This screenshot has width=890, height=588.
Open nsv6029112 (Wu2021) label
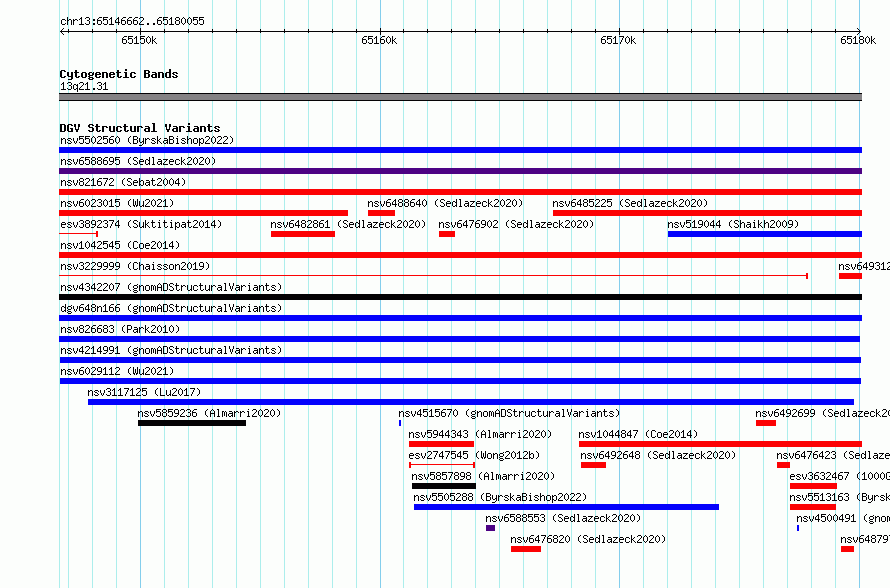[117, 371]
